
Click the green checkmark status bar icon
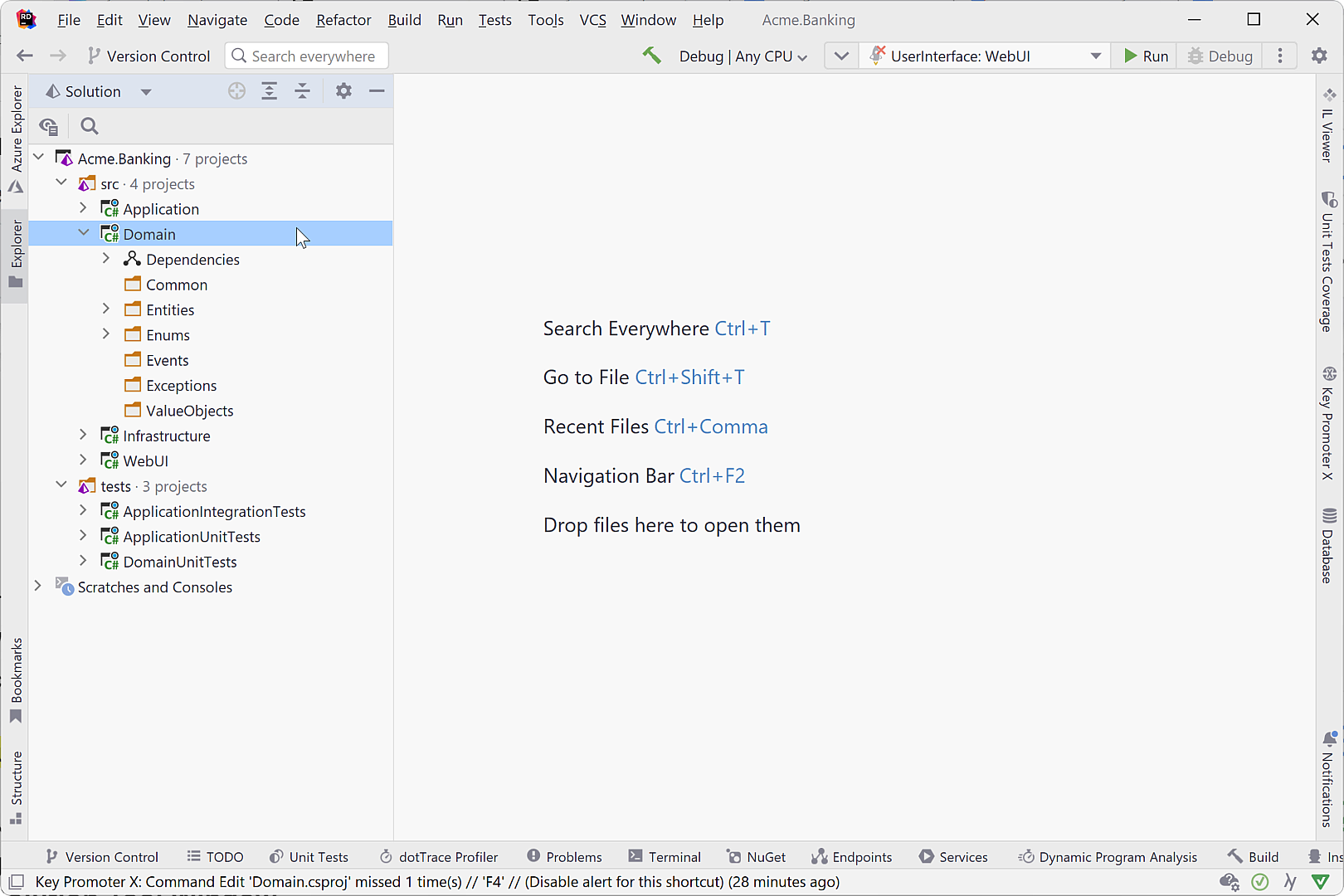tap(1259, 882)
